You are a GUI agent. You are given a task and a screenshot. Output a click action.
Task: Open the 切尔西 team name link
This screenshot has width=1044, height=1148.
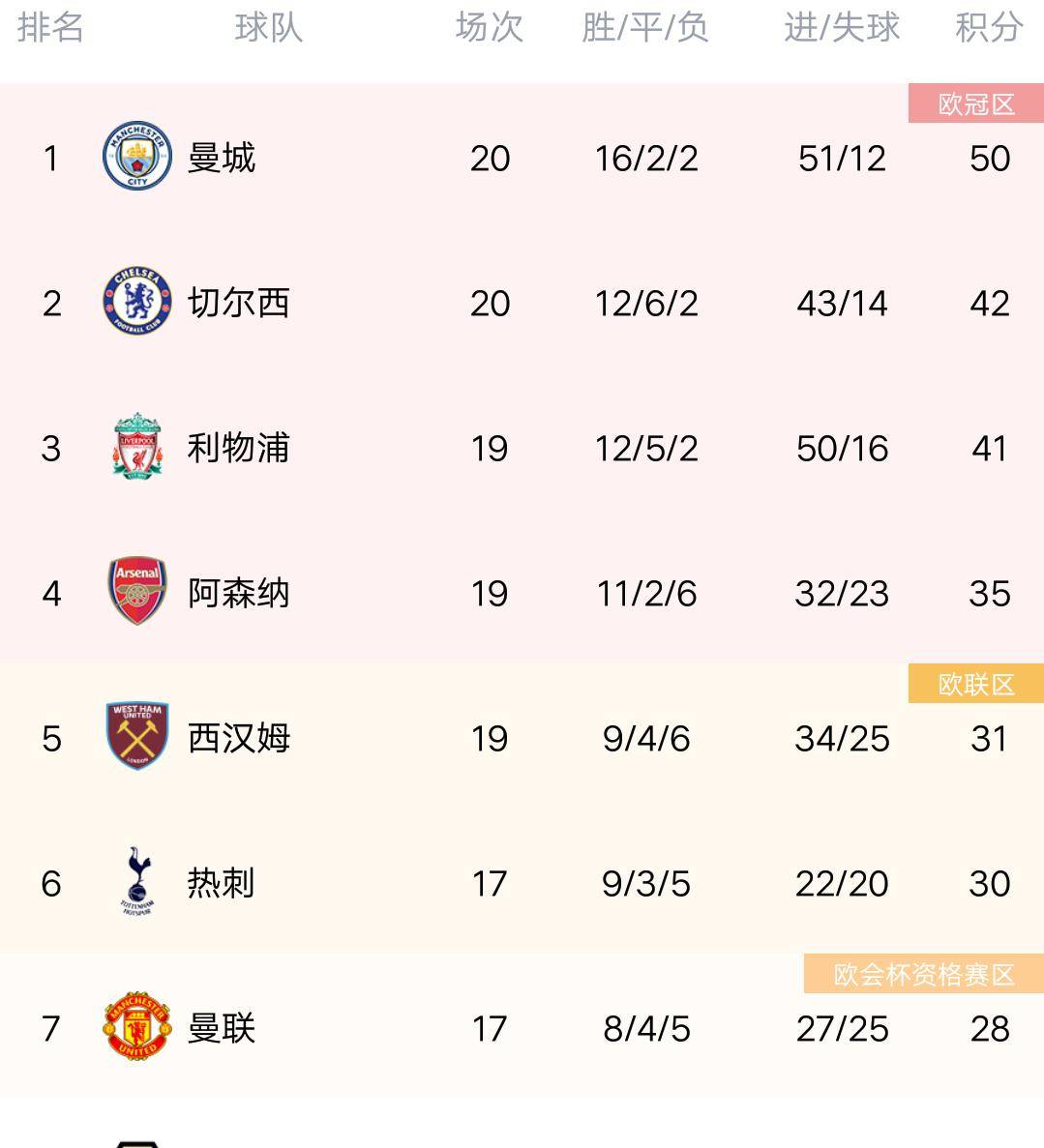239,303
